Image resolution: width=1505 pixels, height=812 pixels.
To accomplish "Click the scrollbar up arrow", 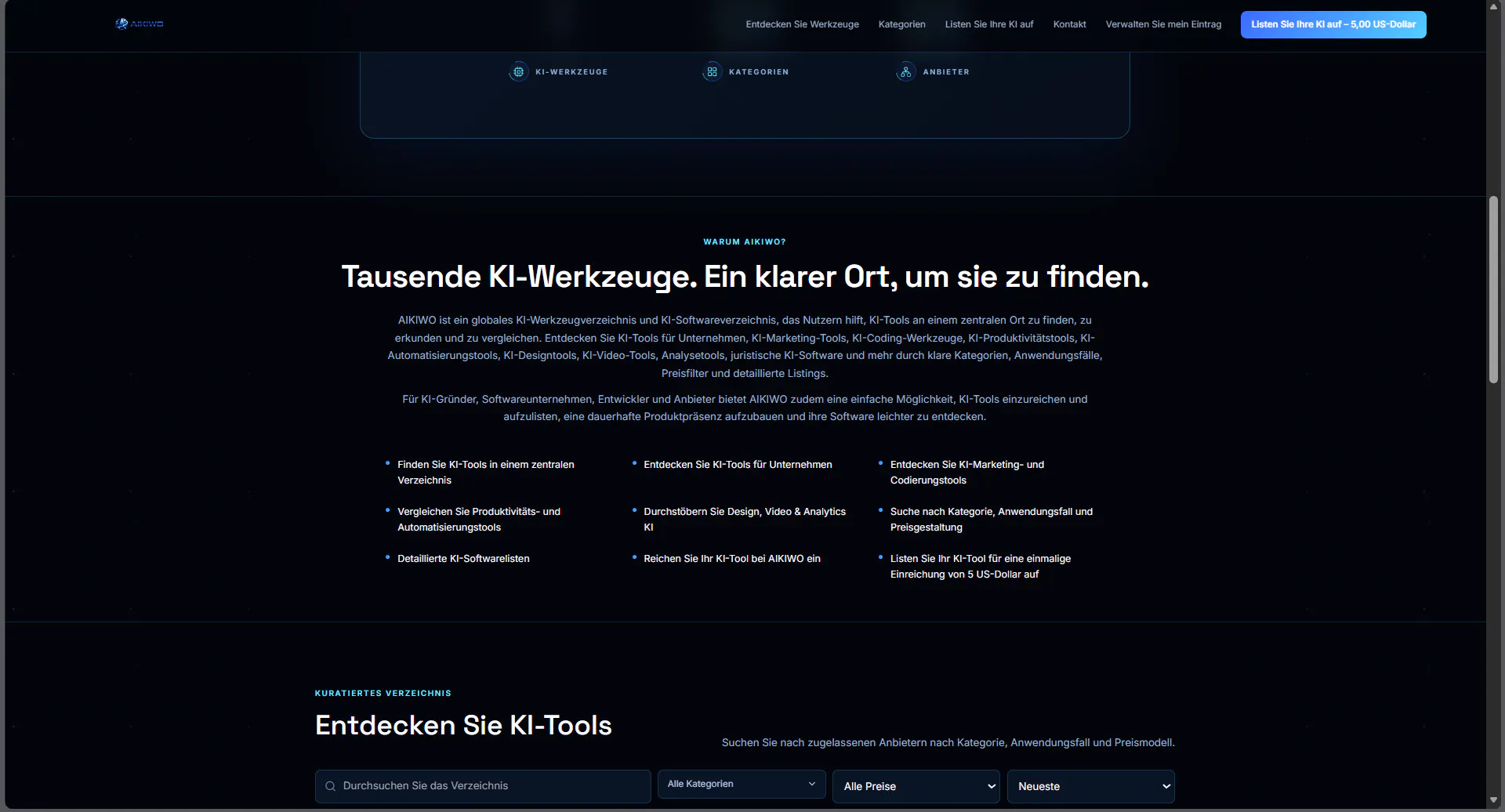I will pyautogui.click(x=1493, y=6).
